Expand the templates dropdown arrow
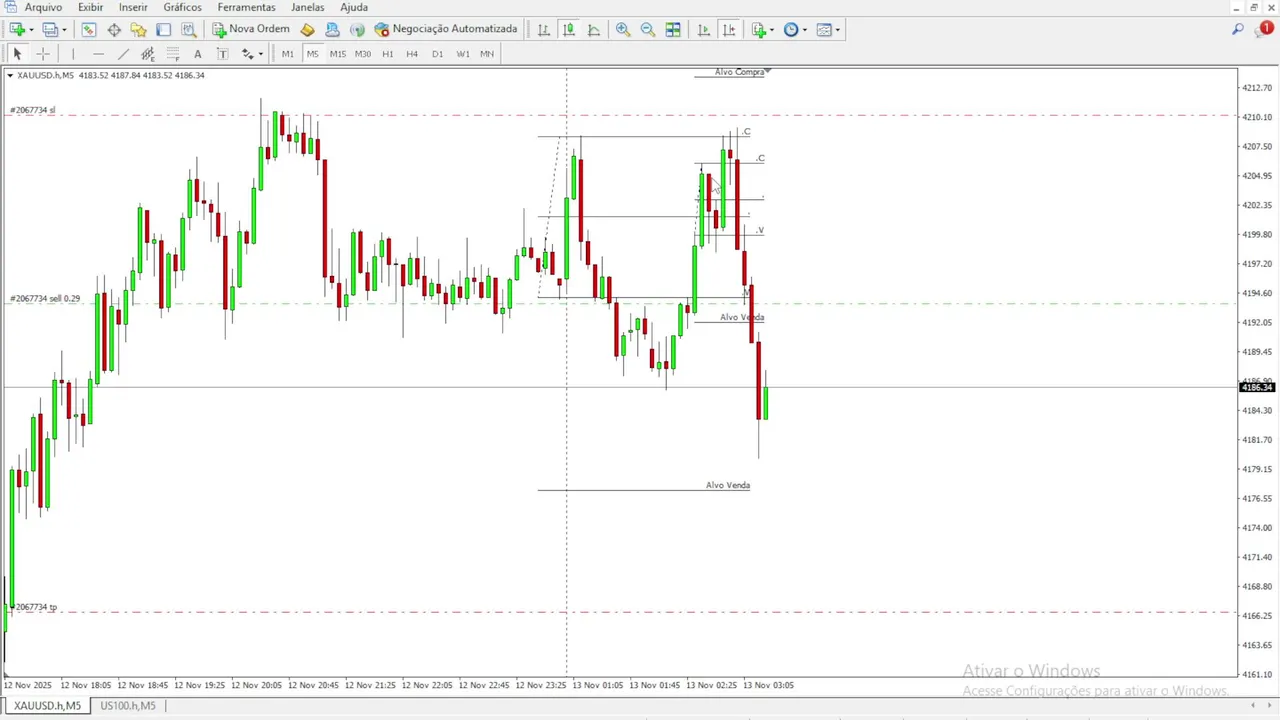Screen dimensions: 1280x720 838,30
